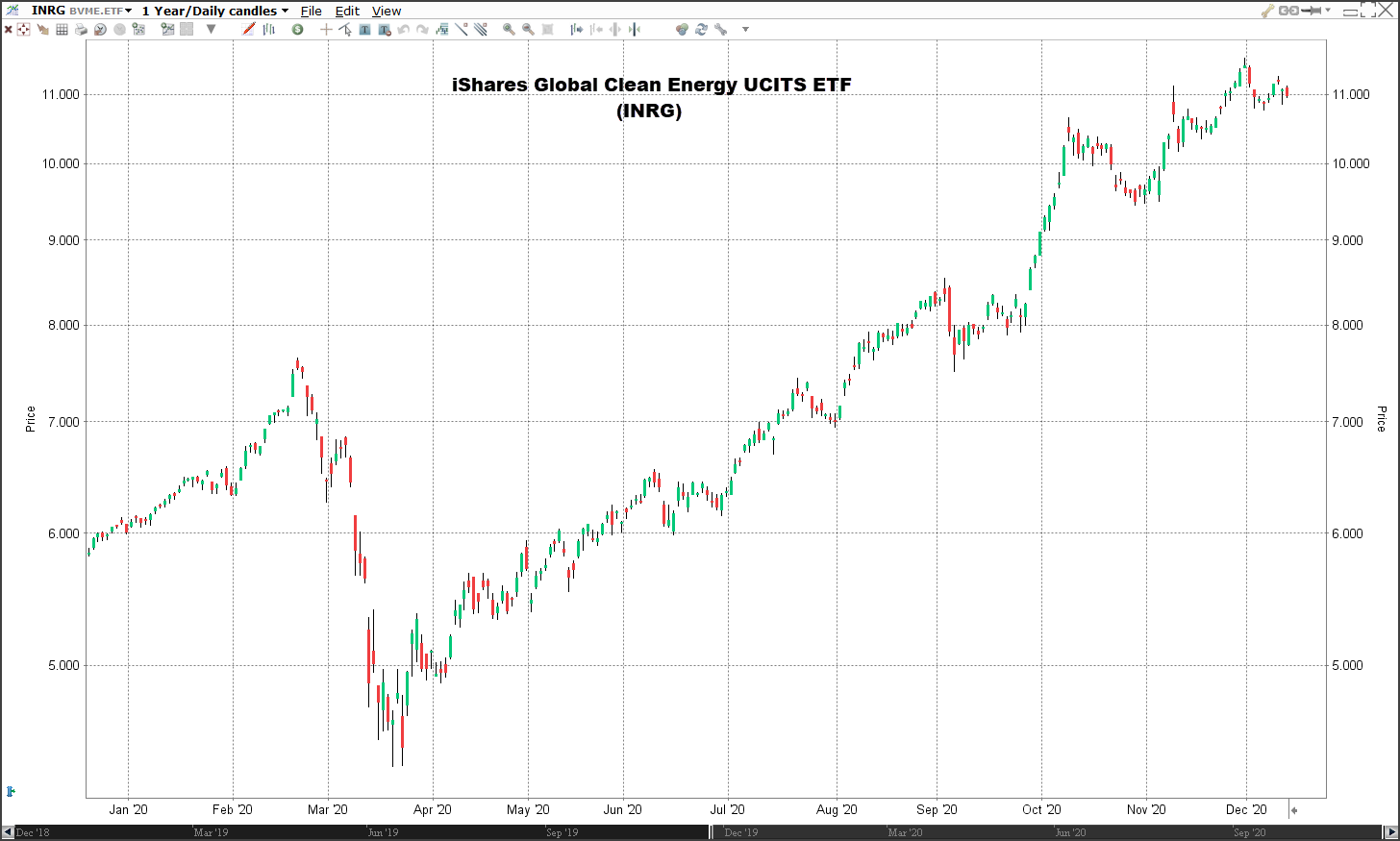Zoom in with the green magnifier icon
The height and width of the screenshot is (841, 1400).
pos(509,30)
